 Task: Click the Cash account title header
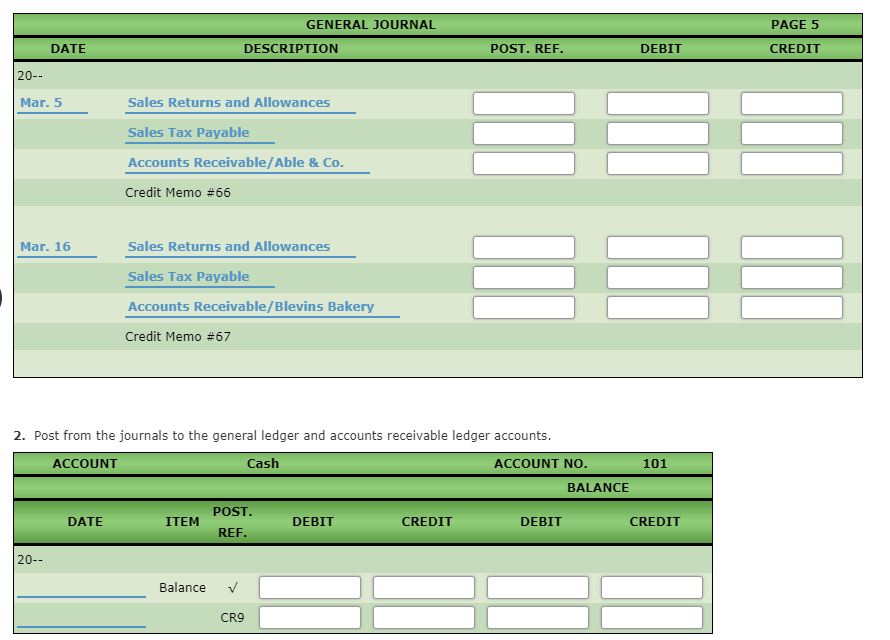click(x=264, y=463)
